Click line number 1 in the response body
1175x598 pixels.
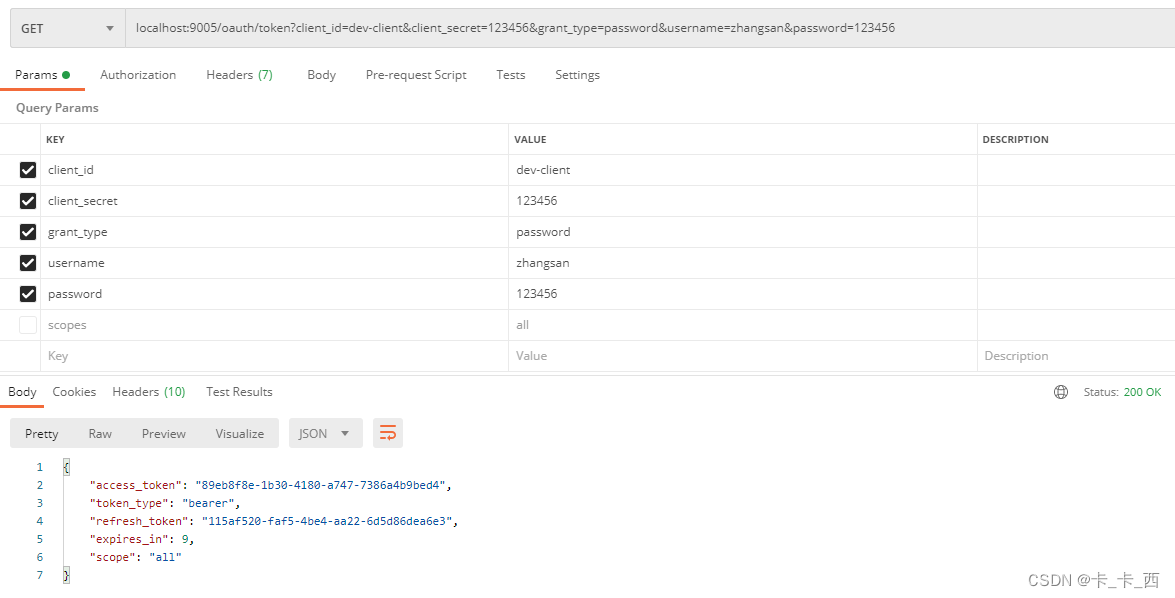point(40,466)
